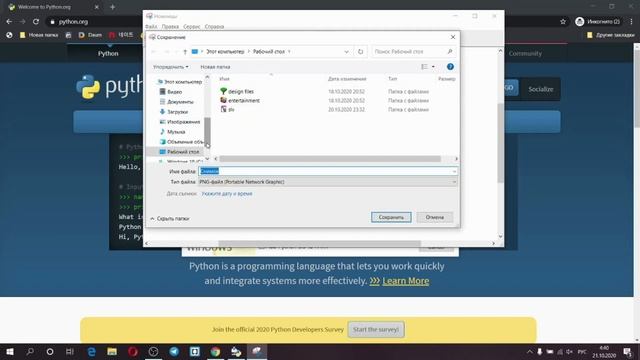Open the Daum bookmark
Viewport: 640px width, 360px height.
90,35
